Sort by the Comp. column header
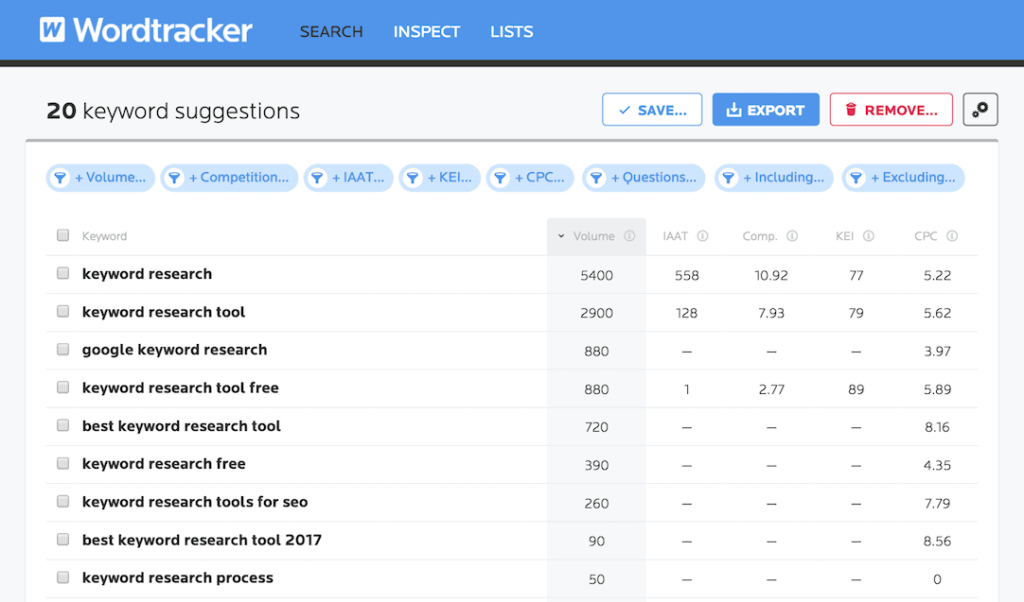The height and width of the screenshot is (602, 1024). (760, 236)
